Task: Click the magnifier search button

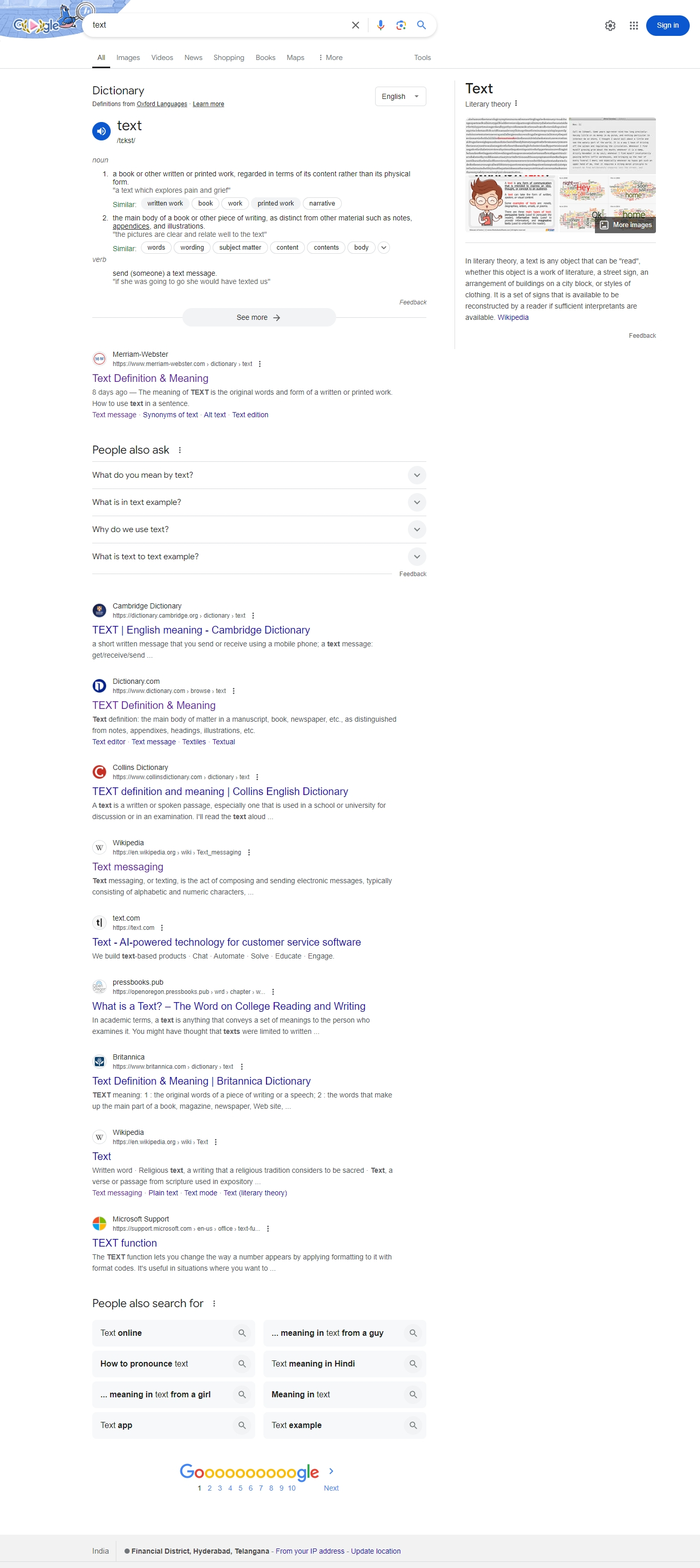Action: pos(421,25)
